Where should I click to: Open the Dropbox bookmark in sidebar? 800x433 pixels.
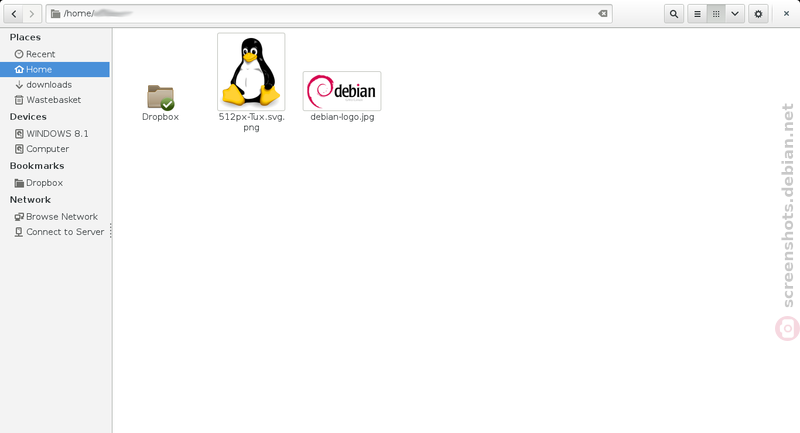(x=55, y=183)
